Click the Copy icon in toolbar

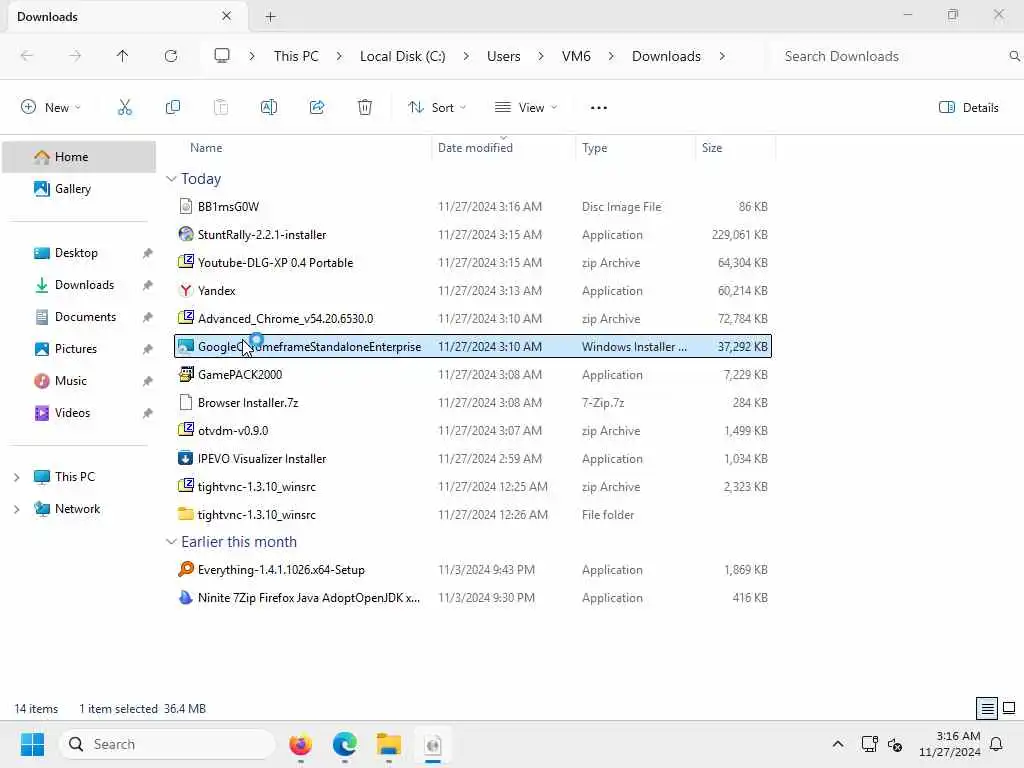pyautogui.click(x=172, y=108)
